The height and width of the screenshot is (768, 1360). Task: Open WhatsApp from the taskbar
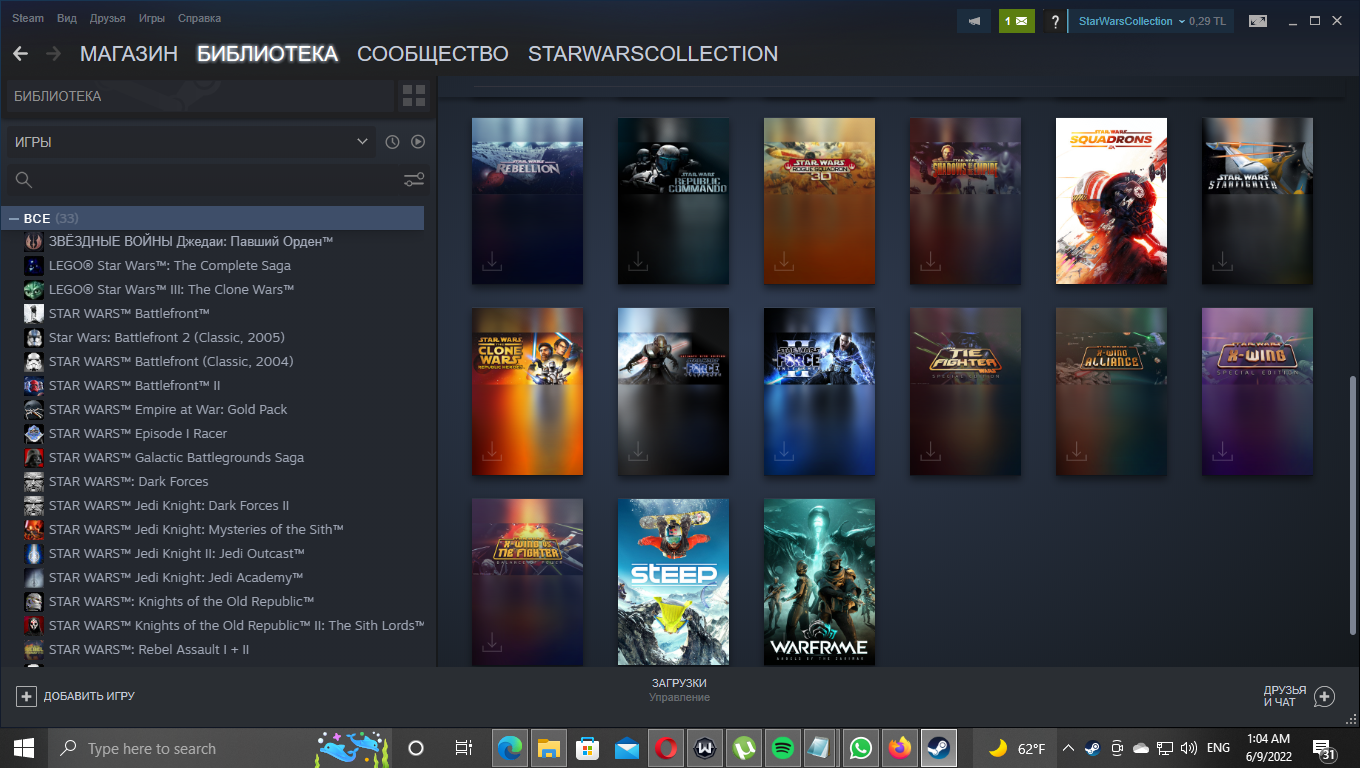pos(860,748)
